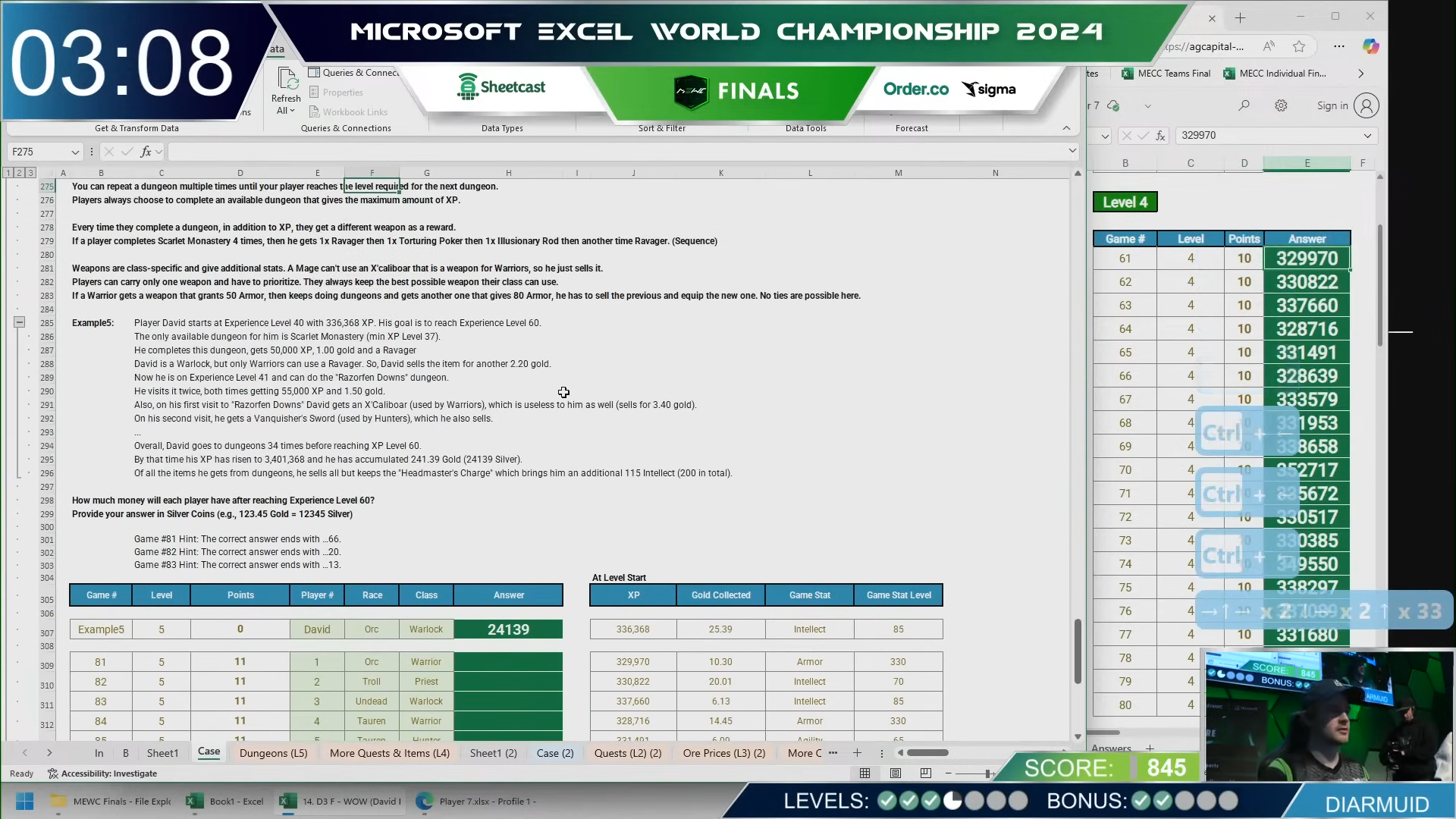This screenshot has width=1456, height=819.
Task: Collapse the Excel ribbon with the chevron
Action: 1066,128
